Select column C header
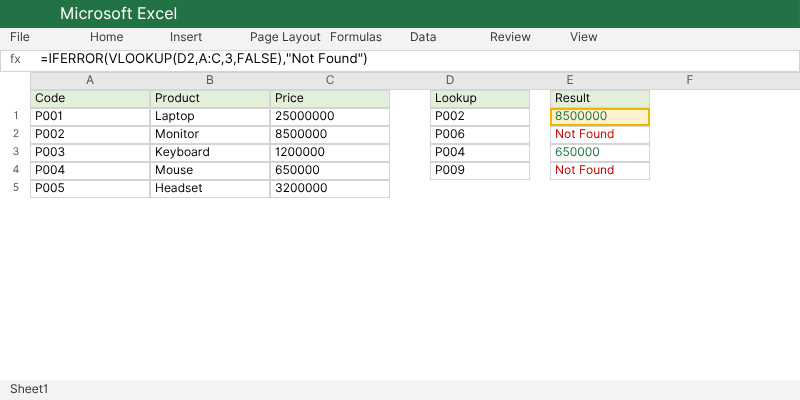This screenshot has width=800, height=400. point(330,80)
